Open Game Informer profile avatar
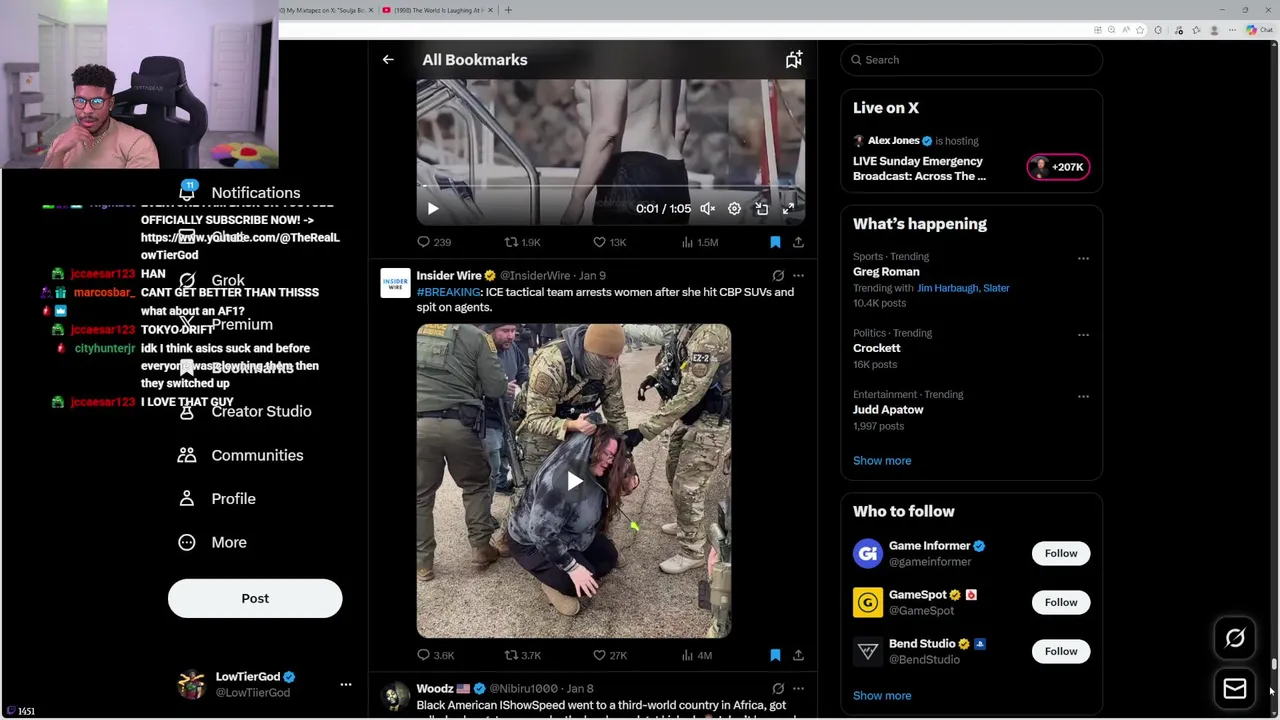Image resolution: width=1280 pixels, height=720 pixels. point(868,553)
